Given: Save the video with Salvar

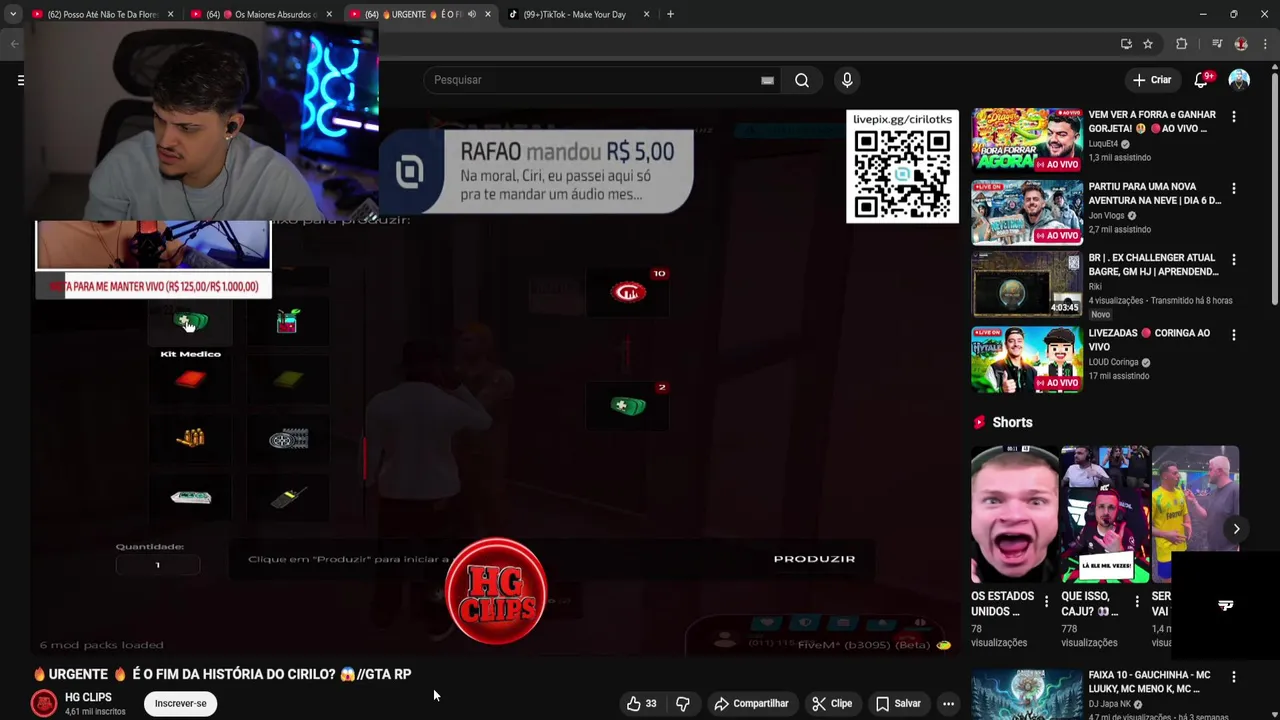Looking at the screenshot, I should (x=898, y=703).
